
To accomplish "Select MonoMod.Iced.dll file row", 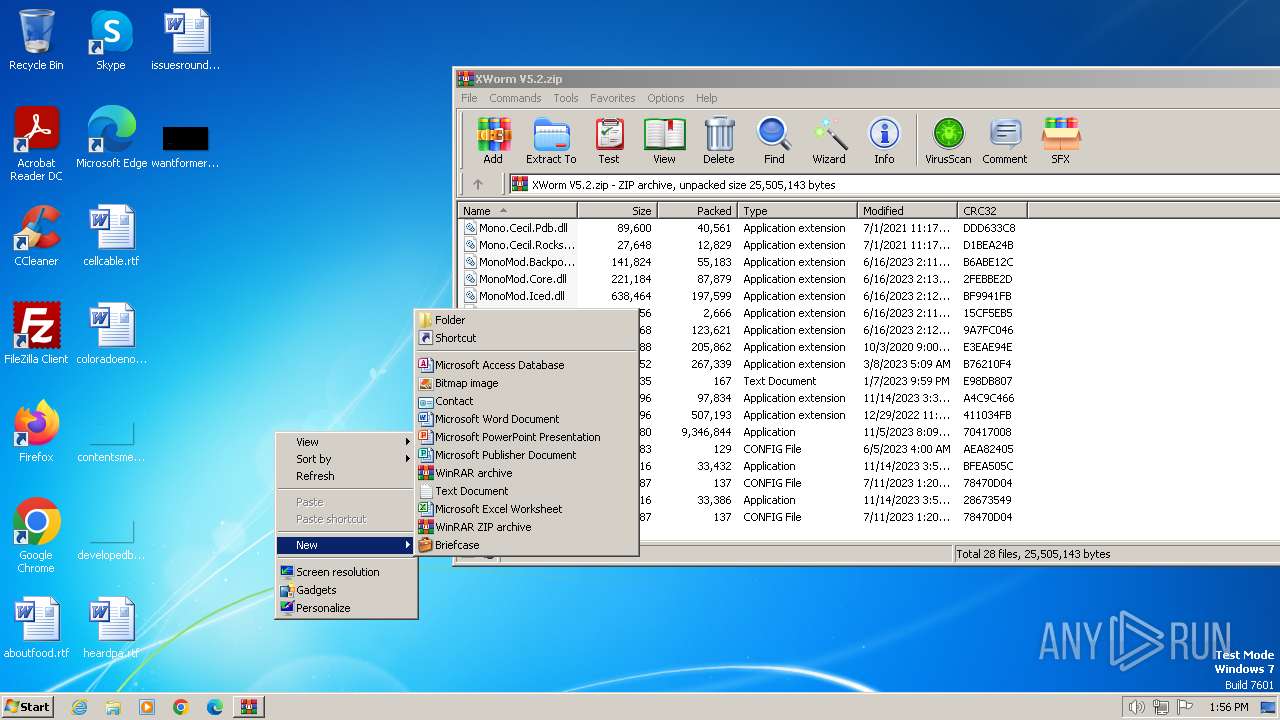I will point(742,296).
